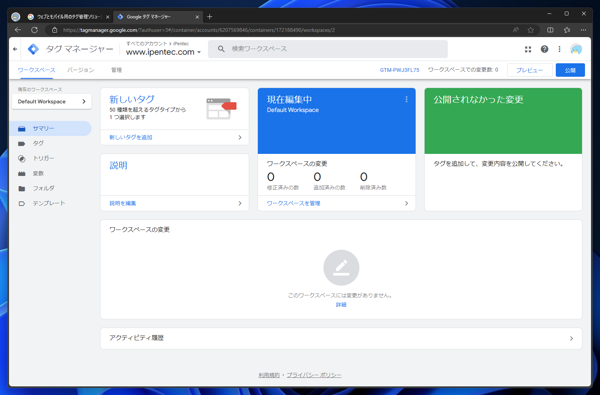Go back with the arrow beside Tag Manager logo
Viewport: 600px width, 395px height.
click(x=15, y=49)
